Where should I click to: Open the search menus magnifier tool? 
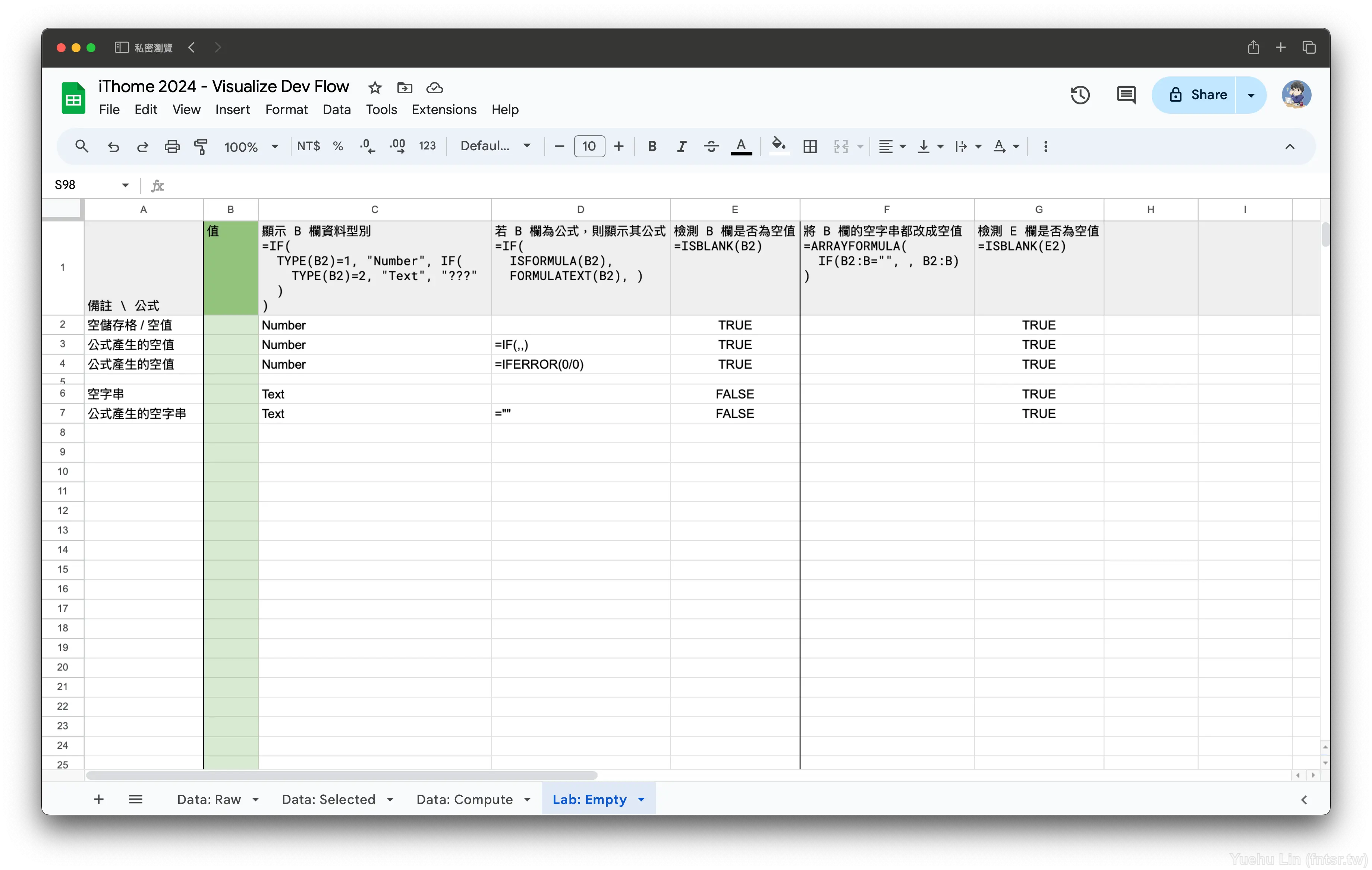pos(82,146)
